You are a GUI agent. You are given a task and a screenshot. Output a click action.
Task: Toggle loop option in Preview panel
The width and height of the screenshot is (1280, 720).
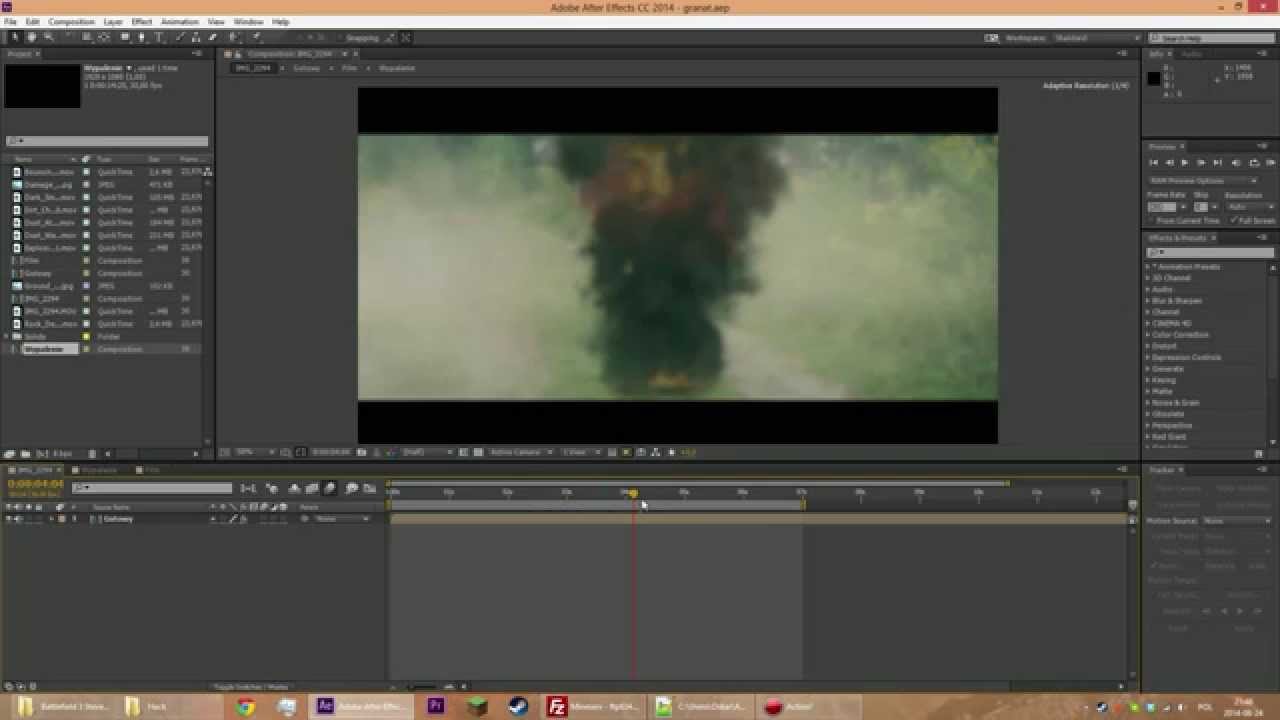(x=1254, y=163)
